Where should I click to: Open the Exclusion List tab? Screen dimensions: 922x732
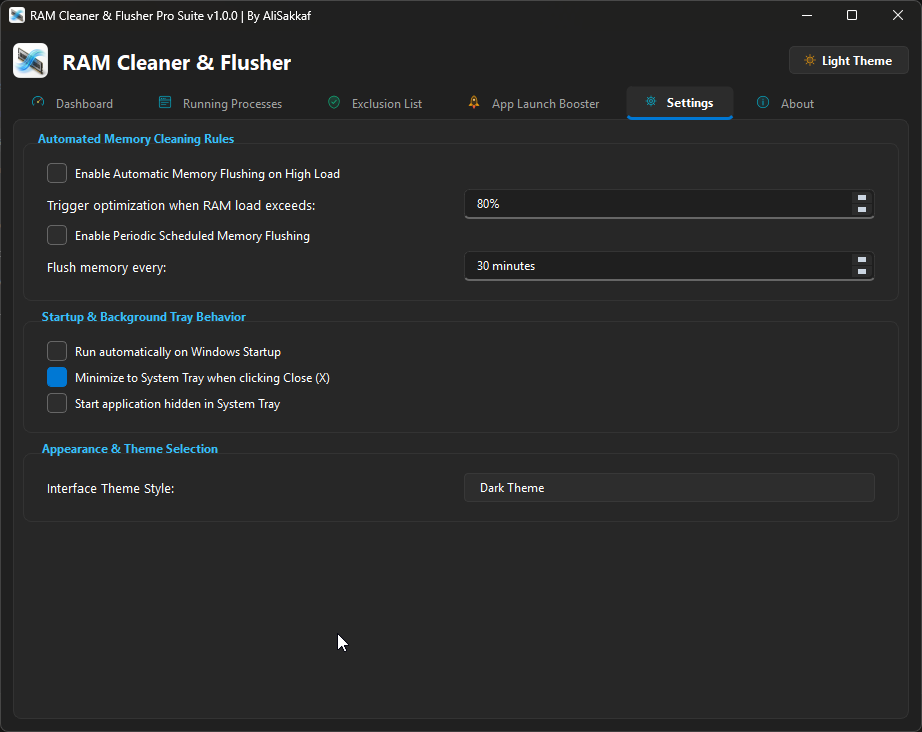click(375, 103)
